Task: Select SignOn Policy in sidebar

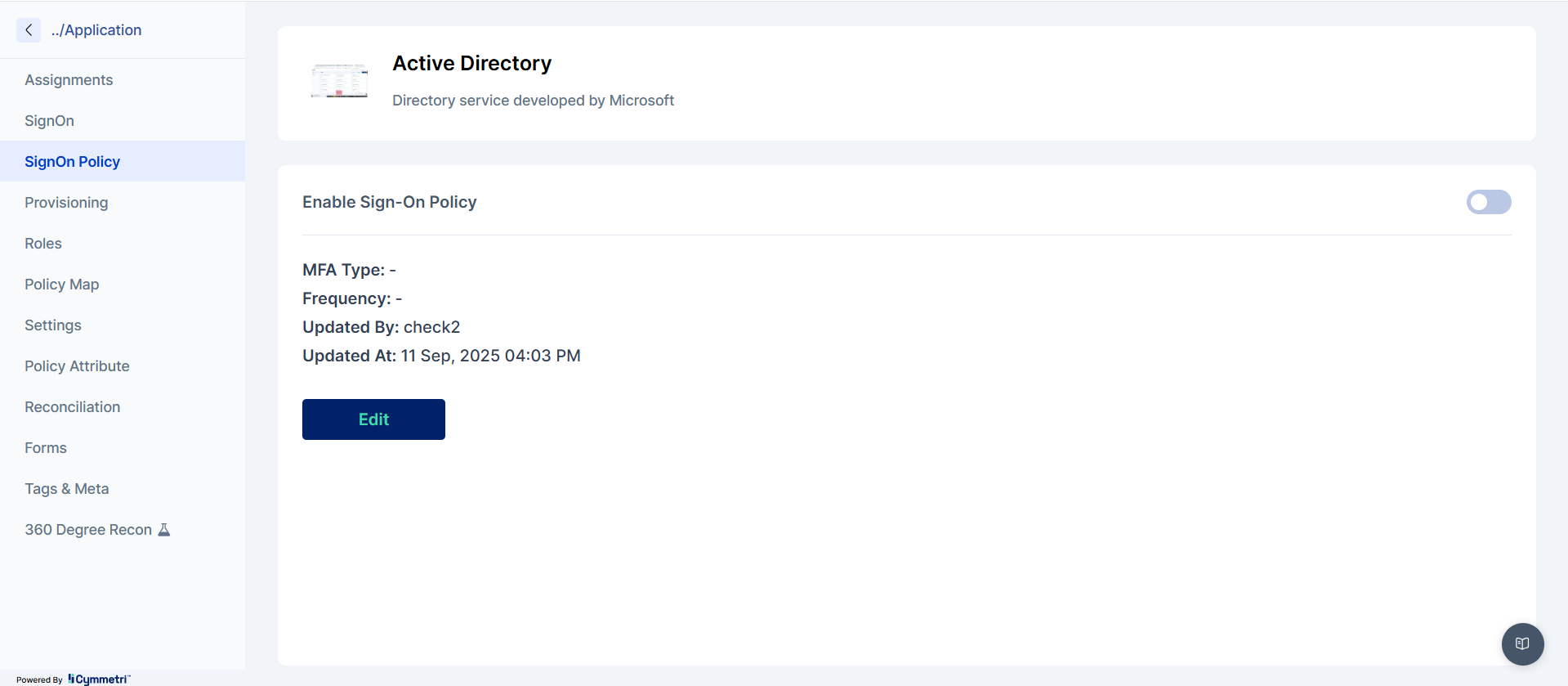Action: 123,162
